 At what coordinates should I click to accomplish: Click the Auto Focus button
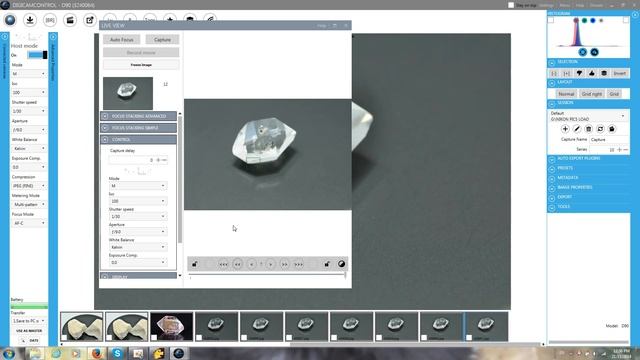pos(122,40)
